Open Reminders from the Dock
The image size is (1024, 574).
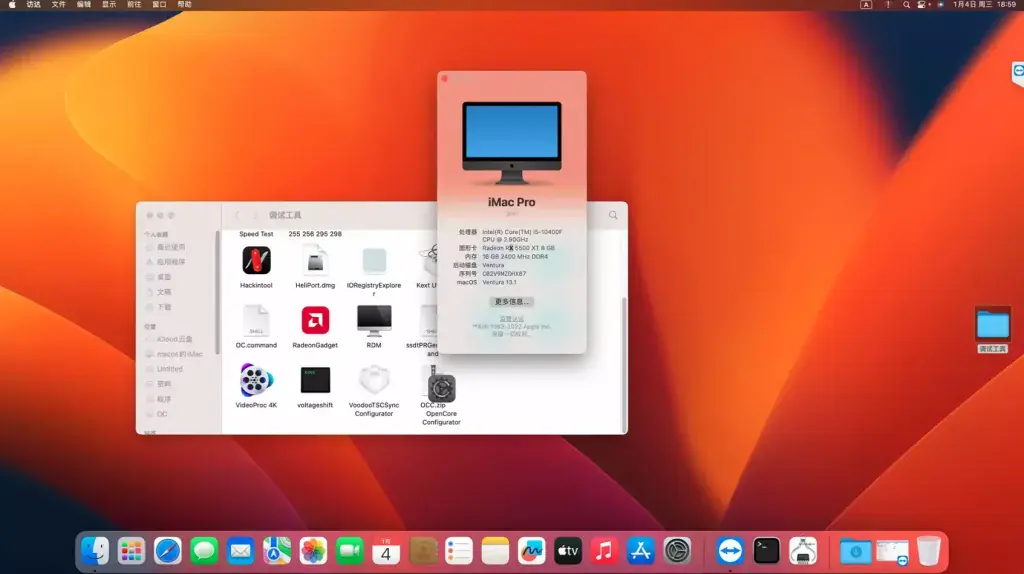(458, 551)
